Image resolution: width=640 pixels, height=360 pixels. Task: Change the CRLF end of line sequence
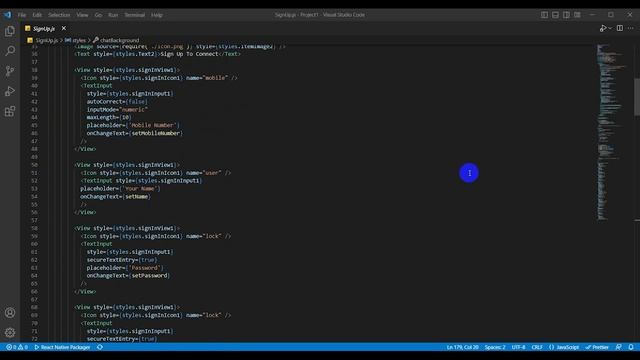(x=537, y=347)
